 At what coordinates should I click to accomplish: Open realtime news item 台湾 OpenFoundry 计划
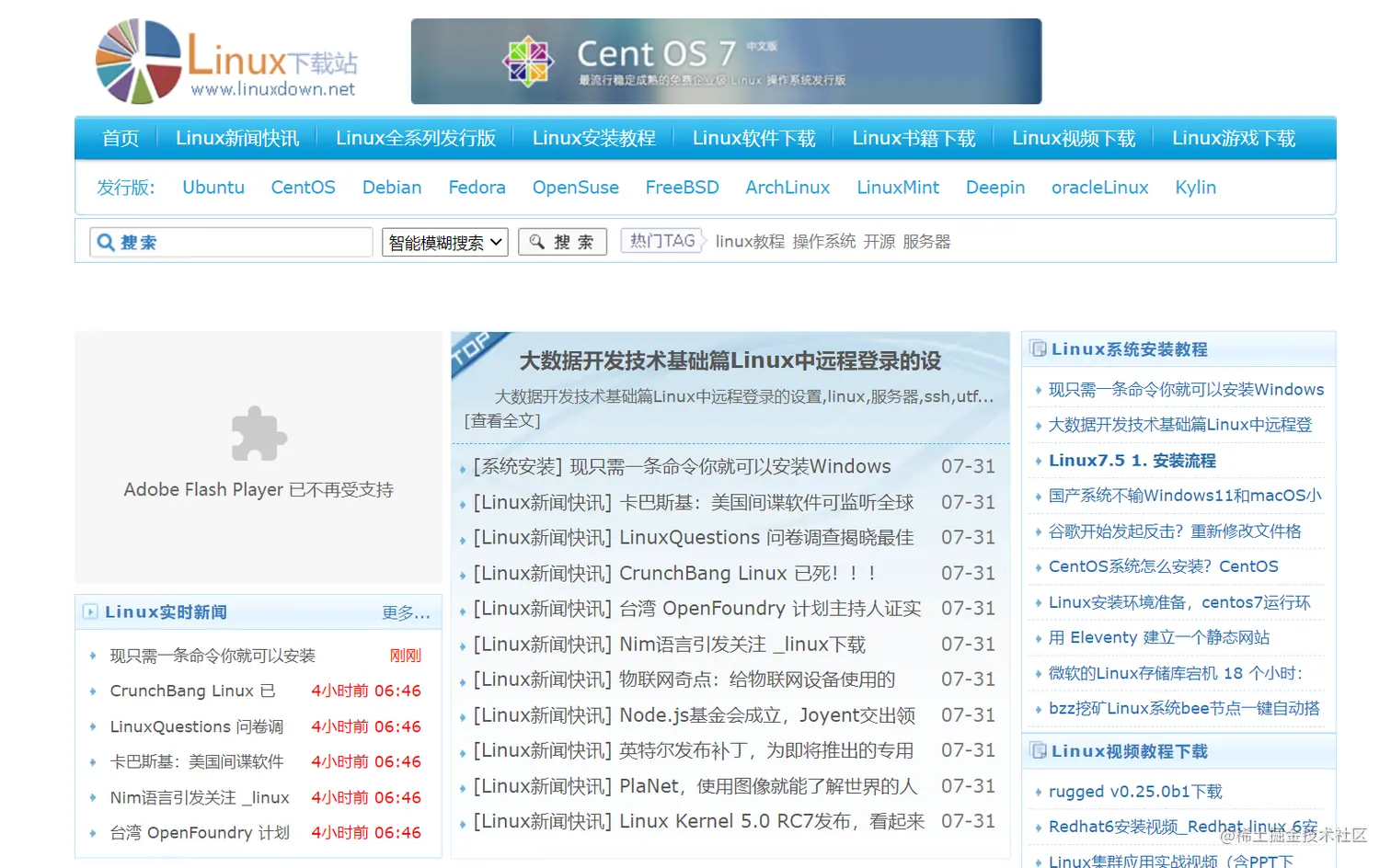[x=200, y=833]
